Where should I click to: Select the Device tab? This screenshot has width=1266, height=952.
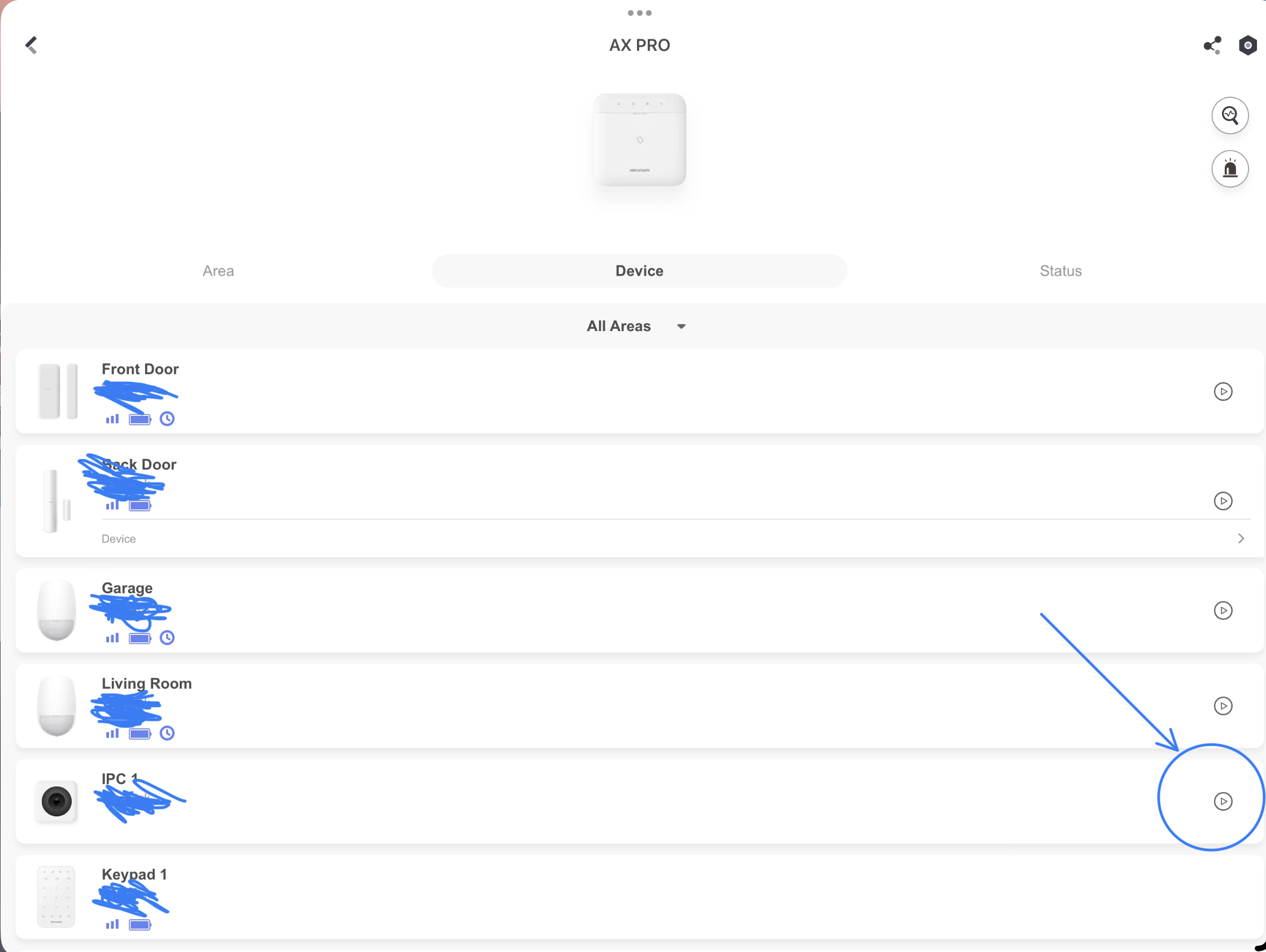pyautogui.click(x=639, y=271)
